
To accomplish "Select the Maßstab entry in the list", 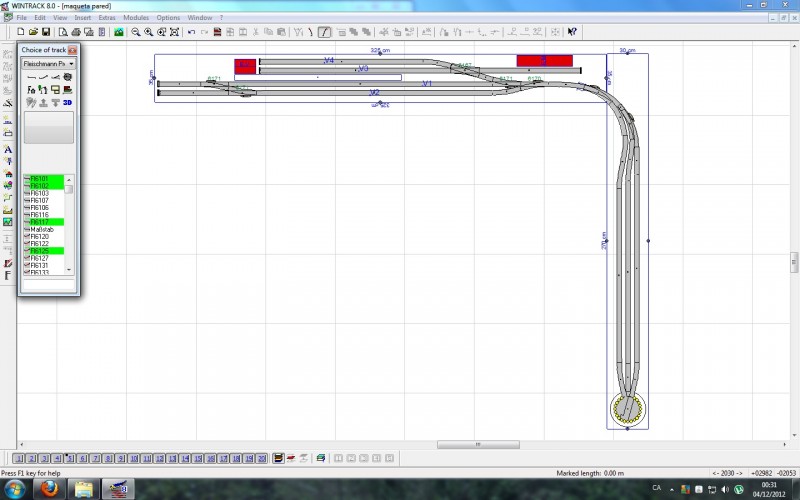I will pyautogui.click(x=43, y=230).
